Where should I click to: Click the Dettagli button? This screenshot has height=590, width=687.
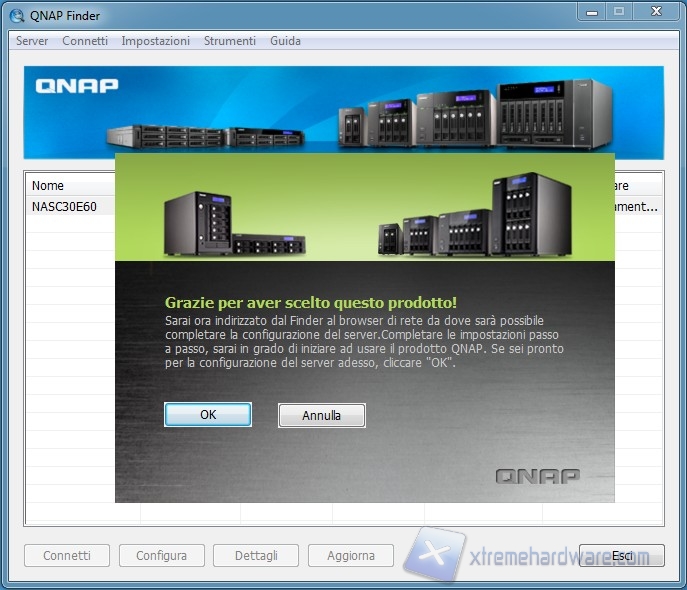tap(256, 556)
